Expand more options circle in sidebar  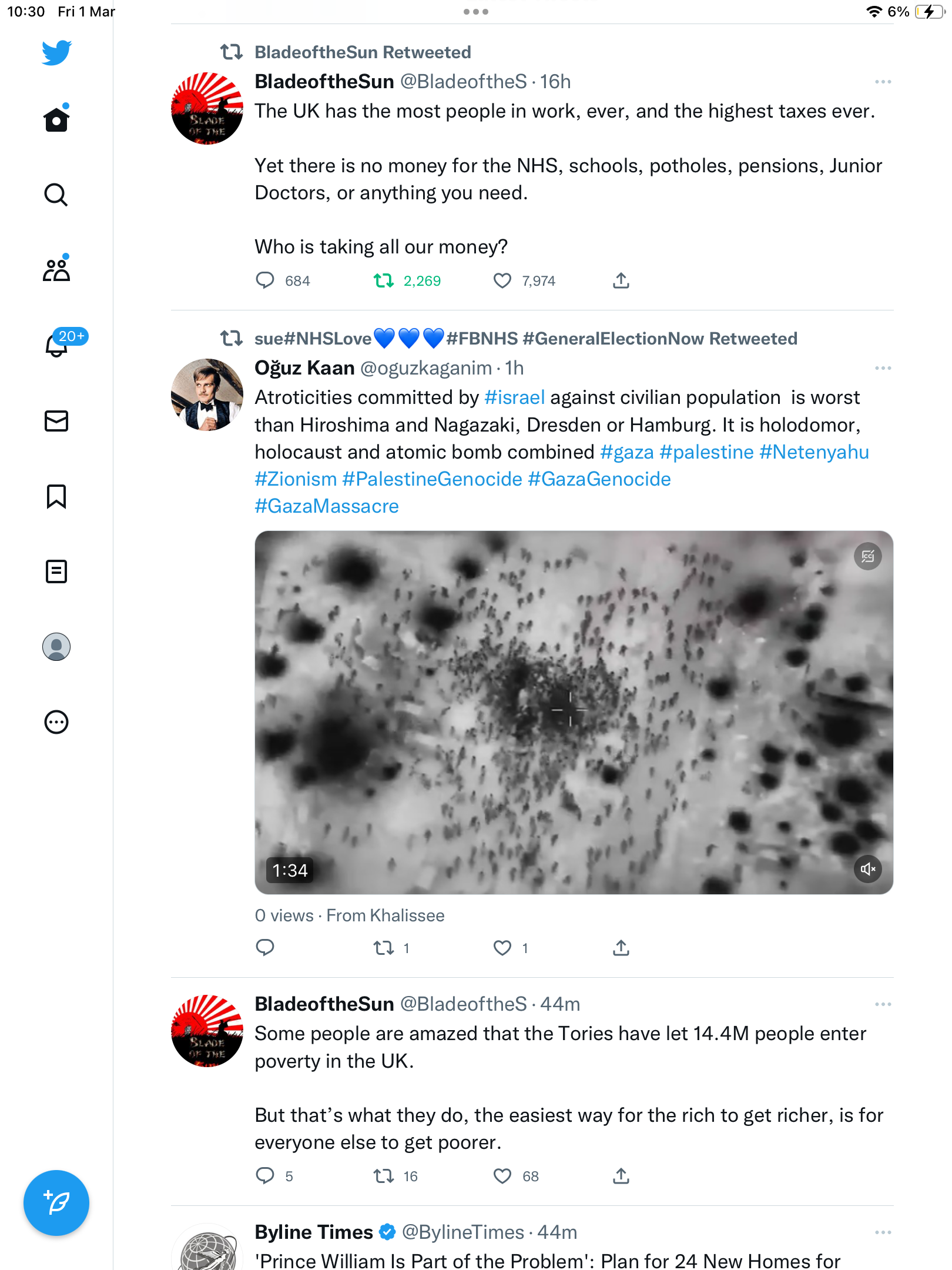tap(56, 722)
